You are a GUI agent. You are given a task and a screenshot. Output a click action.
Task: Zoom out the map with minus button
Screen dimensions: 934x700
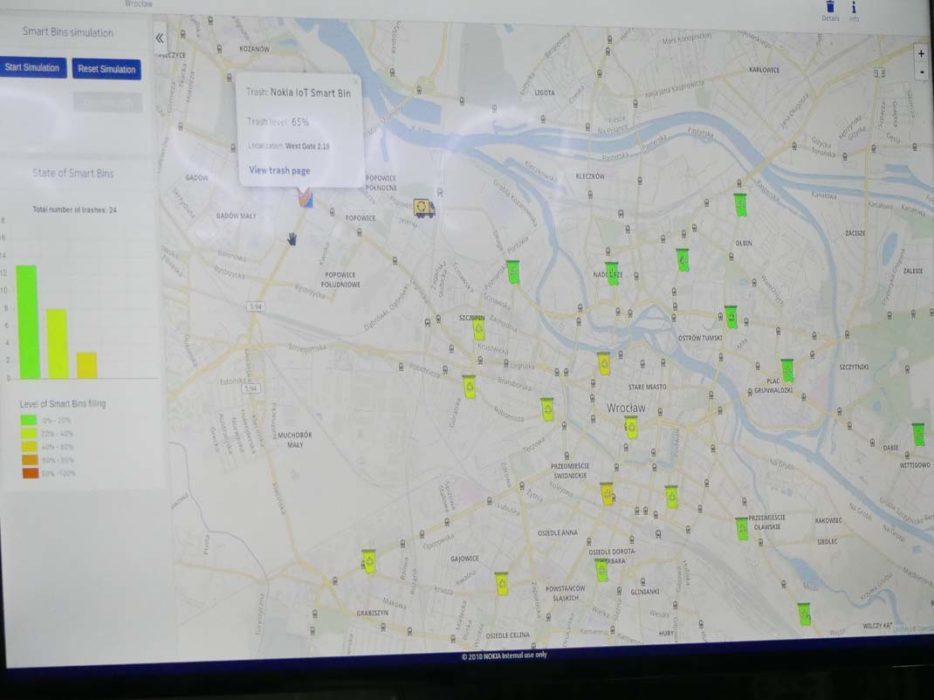click(x=921, y=72)
